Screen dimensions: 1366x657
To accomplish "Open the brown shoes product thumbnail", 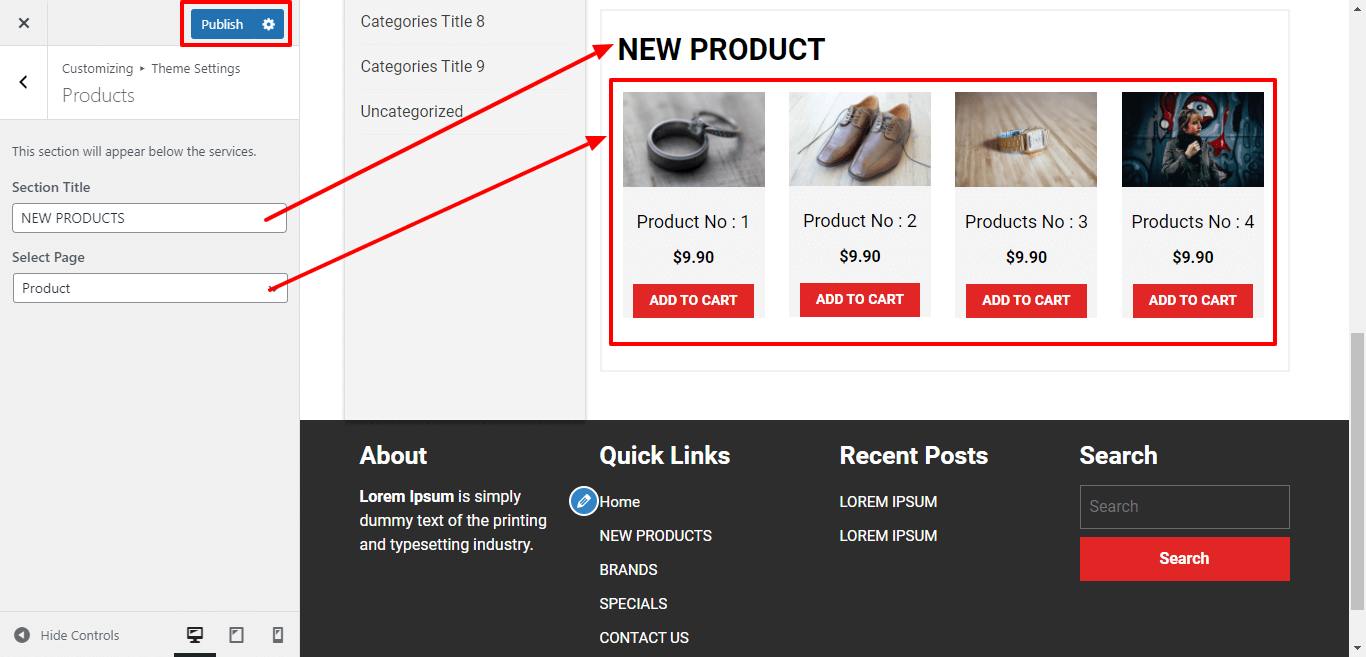I will click(x=860, y=139).
